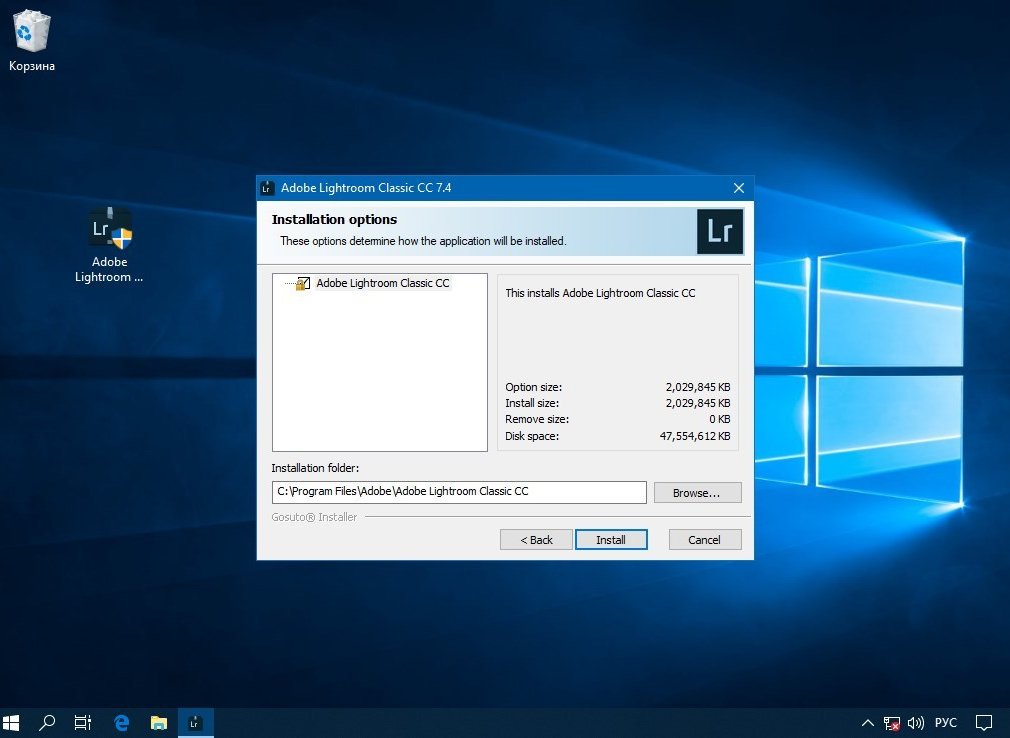The width and height of the screenshot is (1010, 738).
Task: Close the installer dialog window
Action: pyautogui.click(x=739, y=188)
